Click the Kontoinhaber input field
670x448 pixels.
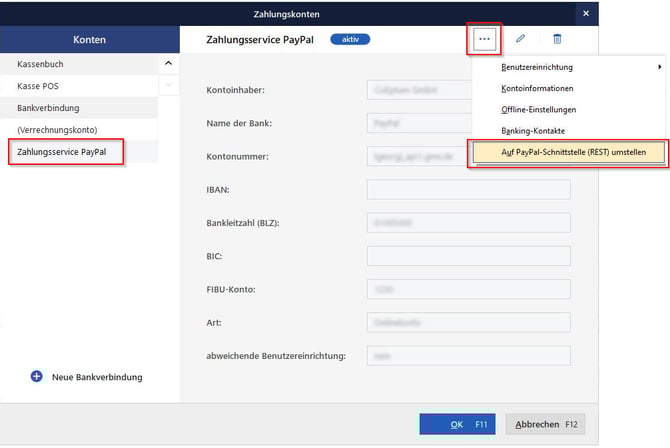click(419, 90)
